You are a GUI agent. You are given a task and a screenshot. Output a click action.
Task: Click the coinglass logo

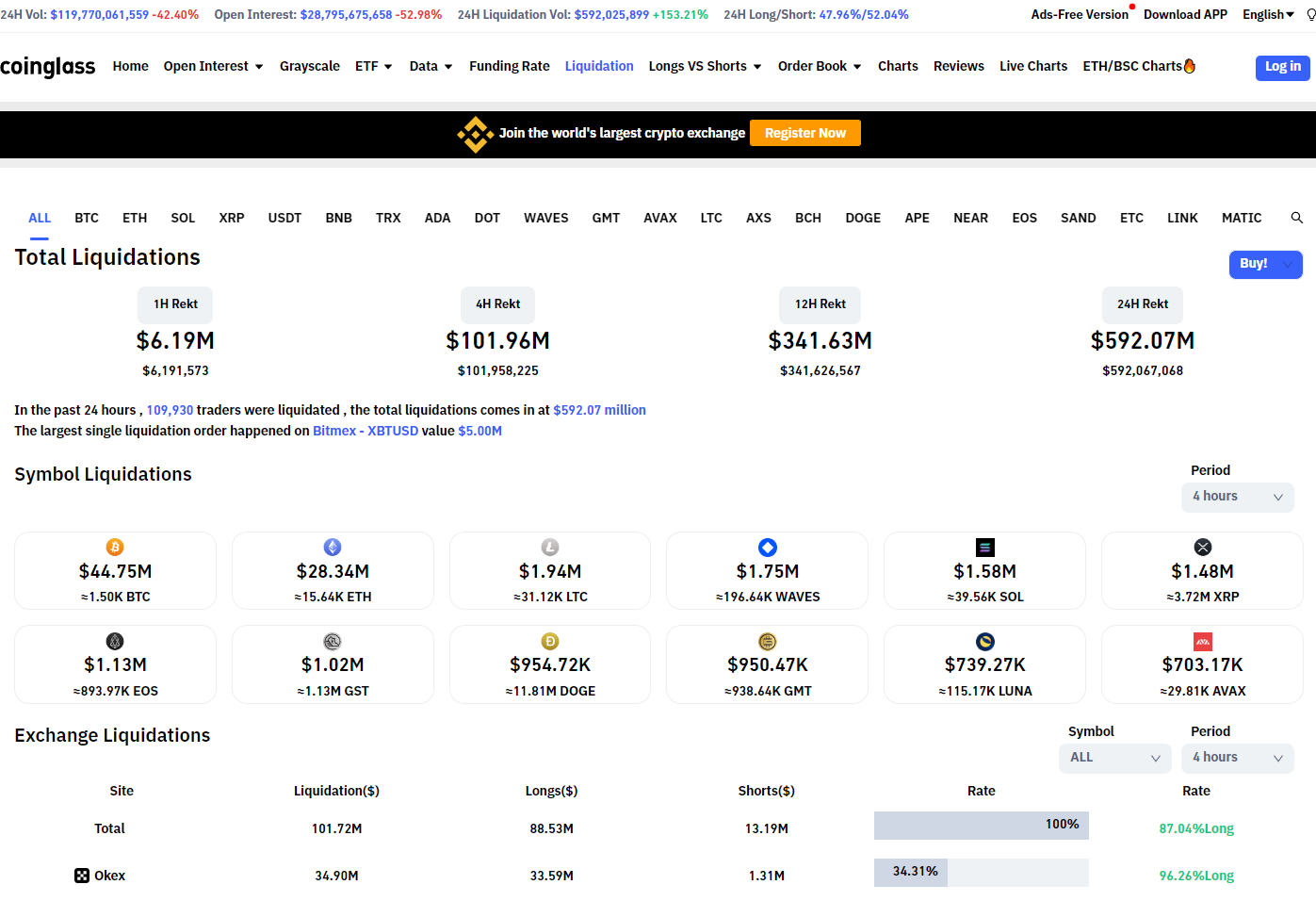pos(48,67)
